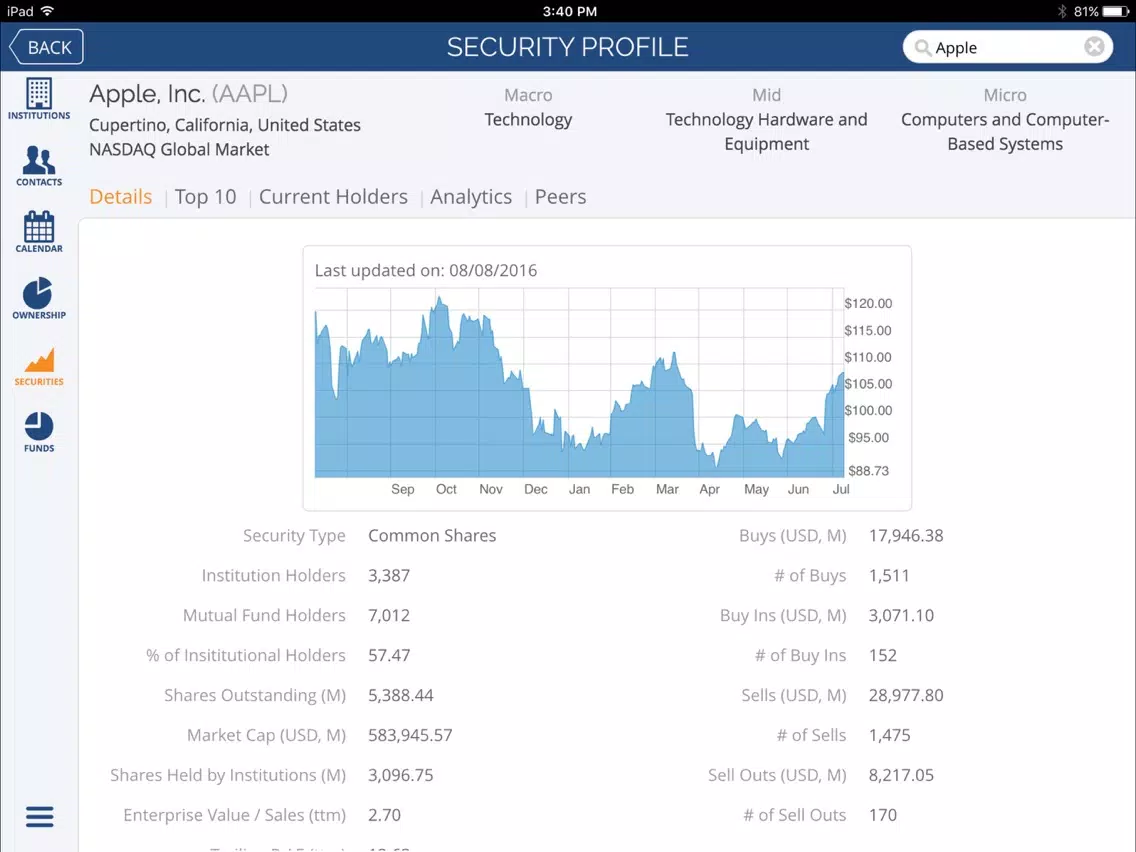
Task: Tap the Cupertino, California location text
Action: 225,125
